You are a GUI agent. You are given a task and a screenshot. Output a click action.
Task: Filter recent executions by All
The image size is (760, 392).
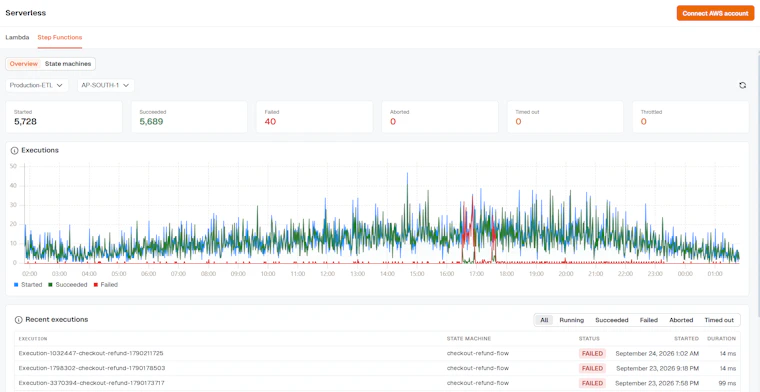pos(544,320)
